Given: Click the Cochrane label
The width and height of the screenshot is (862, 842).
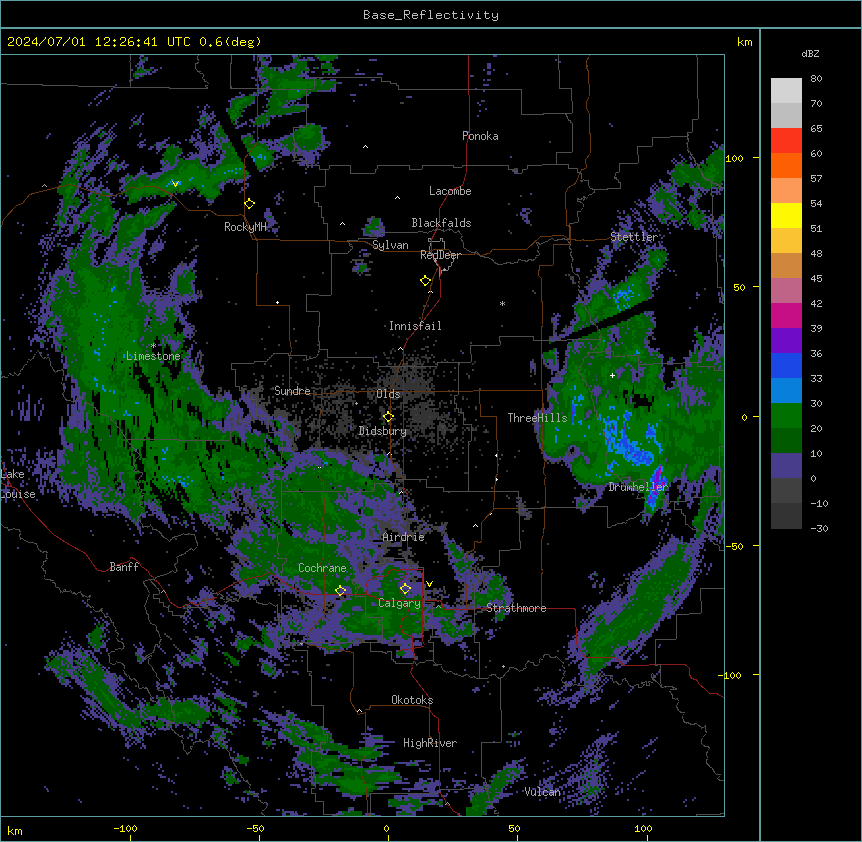Looking at the screenshot, I should point(322,568).
